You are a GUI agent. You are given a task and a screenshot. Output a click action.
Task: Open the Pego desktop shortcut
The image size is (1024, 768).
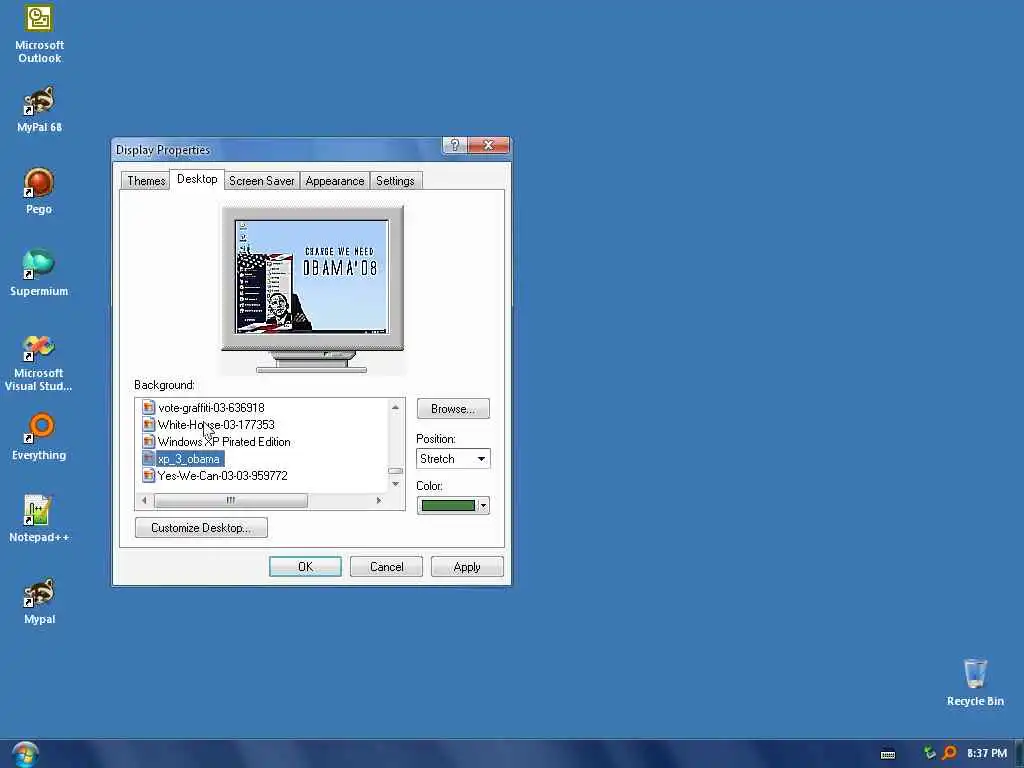point(39,191)
